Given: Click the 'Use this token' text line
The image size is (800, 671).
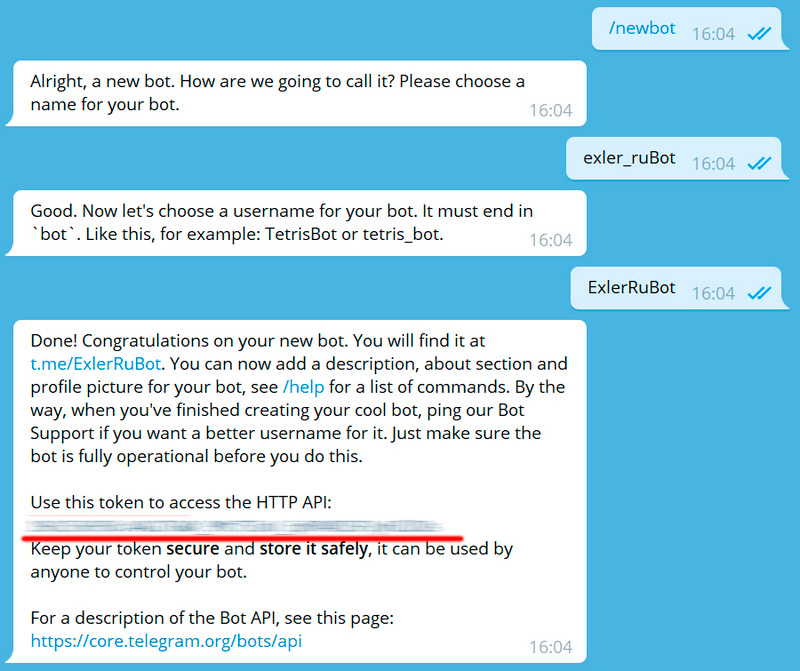Looking at the screenshot, I should point(181,502).
